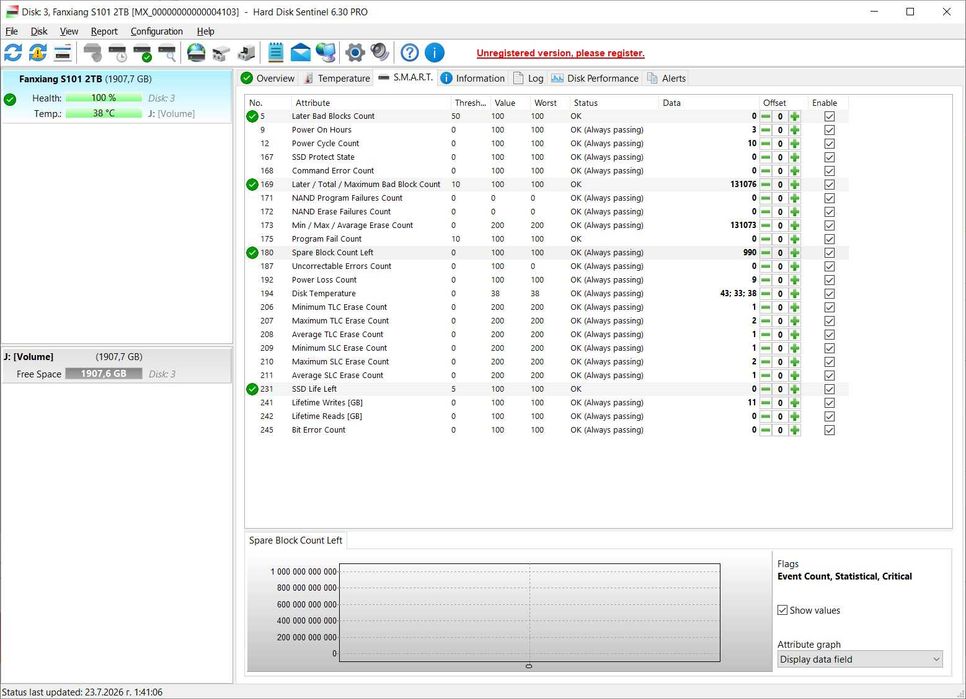Image resolution: width=966 pixels, height=699 pixels.
Task: Toggle Enable checkbox for Power On Hours
Action: [829, 130]
